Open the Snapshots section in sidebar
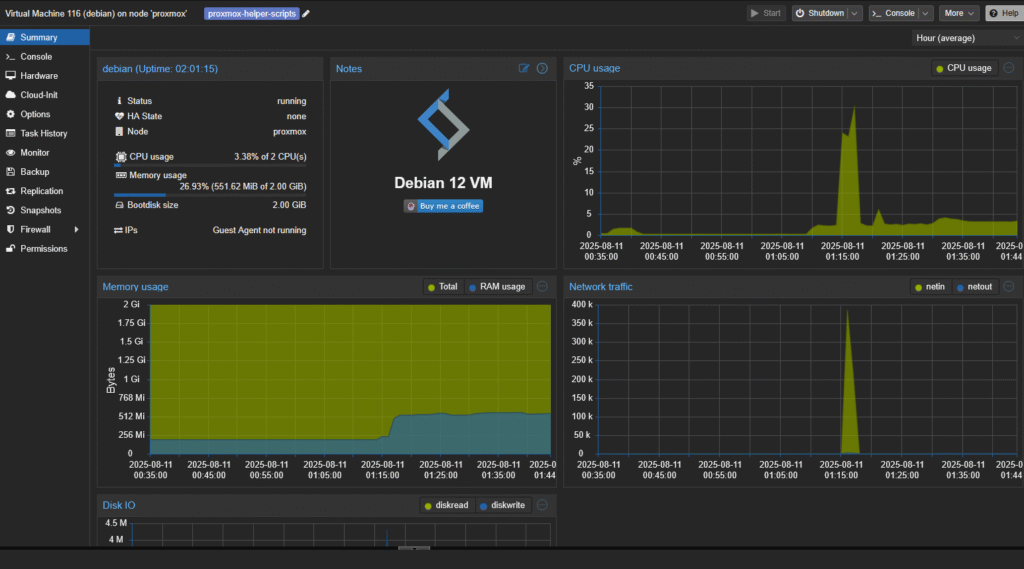The image size is (1024, 569). coord(40,210)
